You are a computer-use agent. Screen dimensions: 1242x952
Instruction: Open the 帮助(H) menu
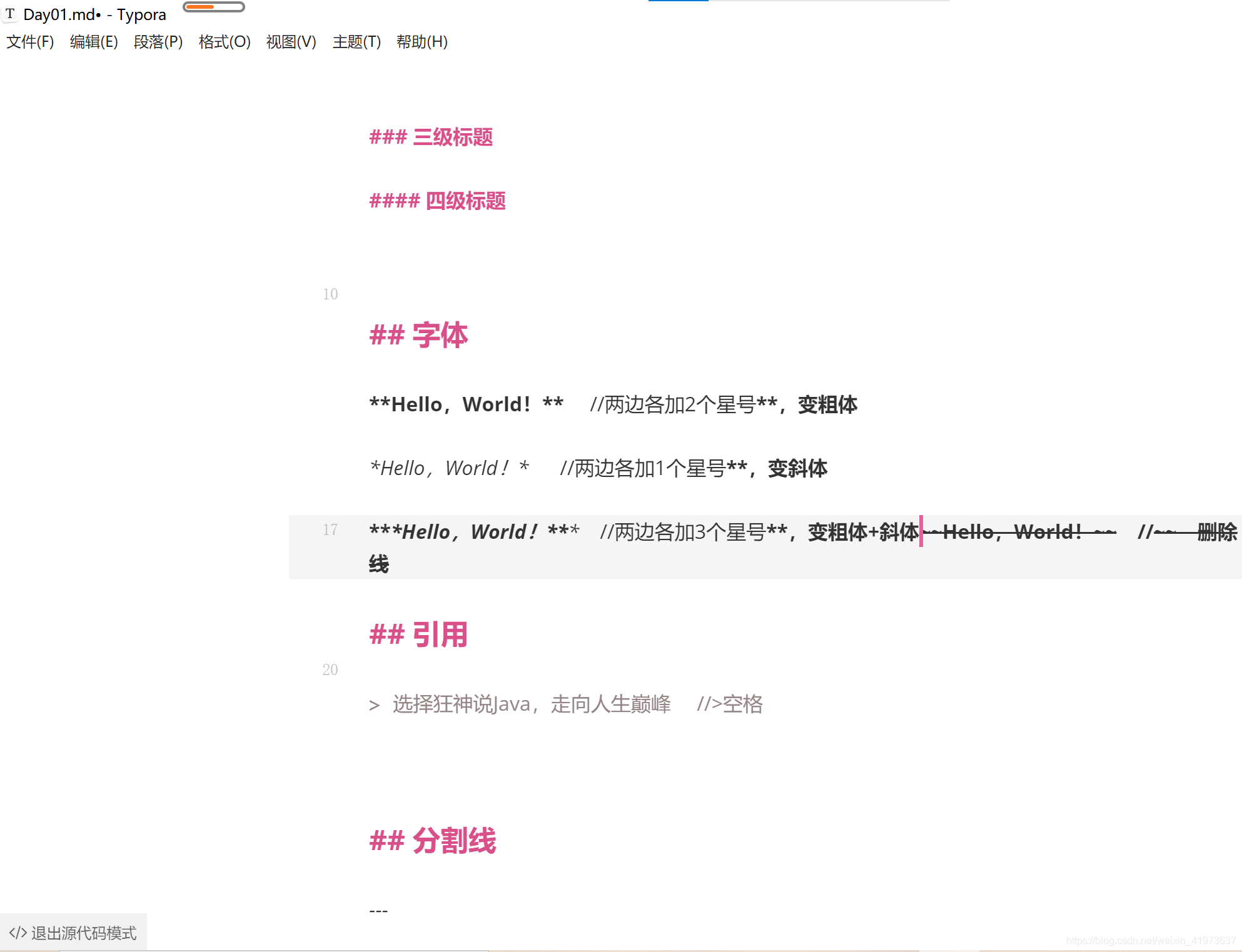click(x=421, y=42)
